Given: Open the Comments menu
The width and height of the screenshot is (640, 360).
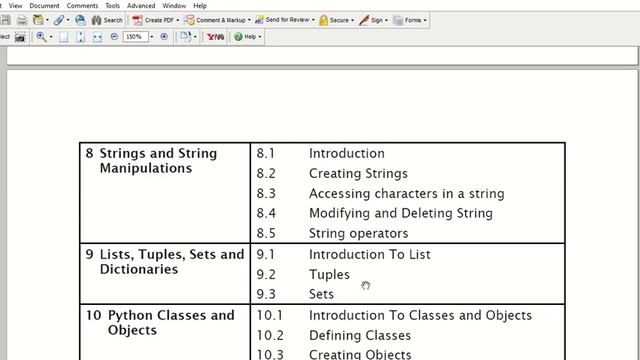Looking at the screenshot, I should coord(82,6).
